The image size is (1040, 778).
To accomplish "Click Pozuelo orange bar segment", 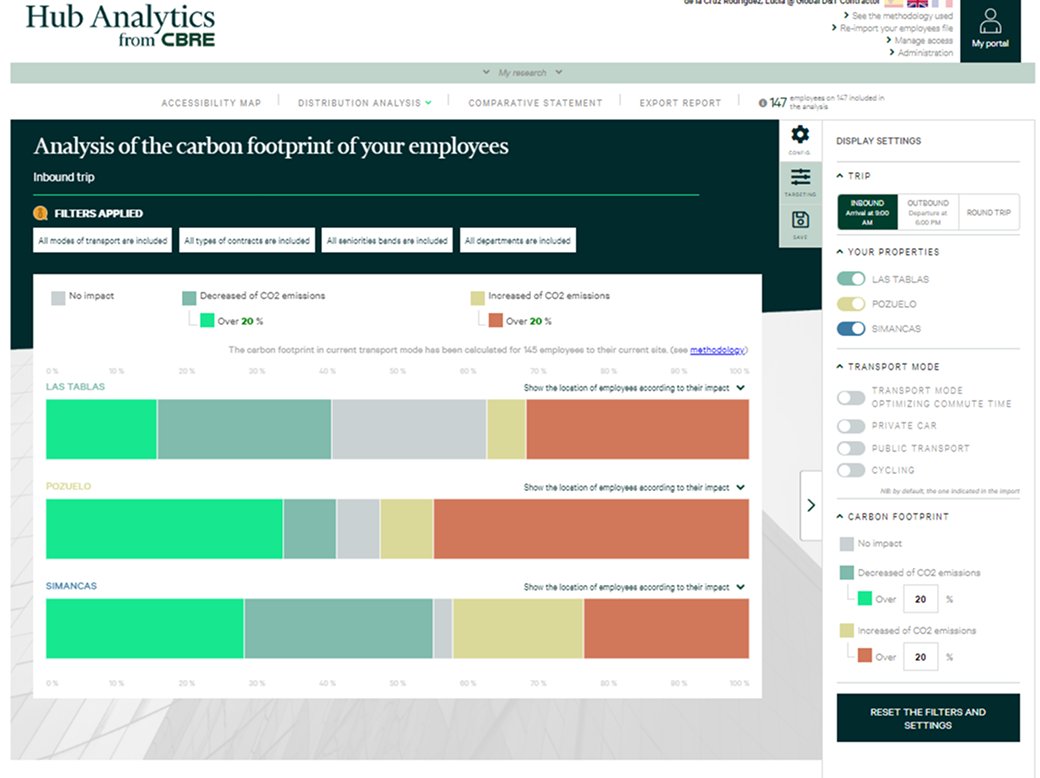I will click(592, 529).
